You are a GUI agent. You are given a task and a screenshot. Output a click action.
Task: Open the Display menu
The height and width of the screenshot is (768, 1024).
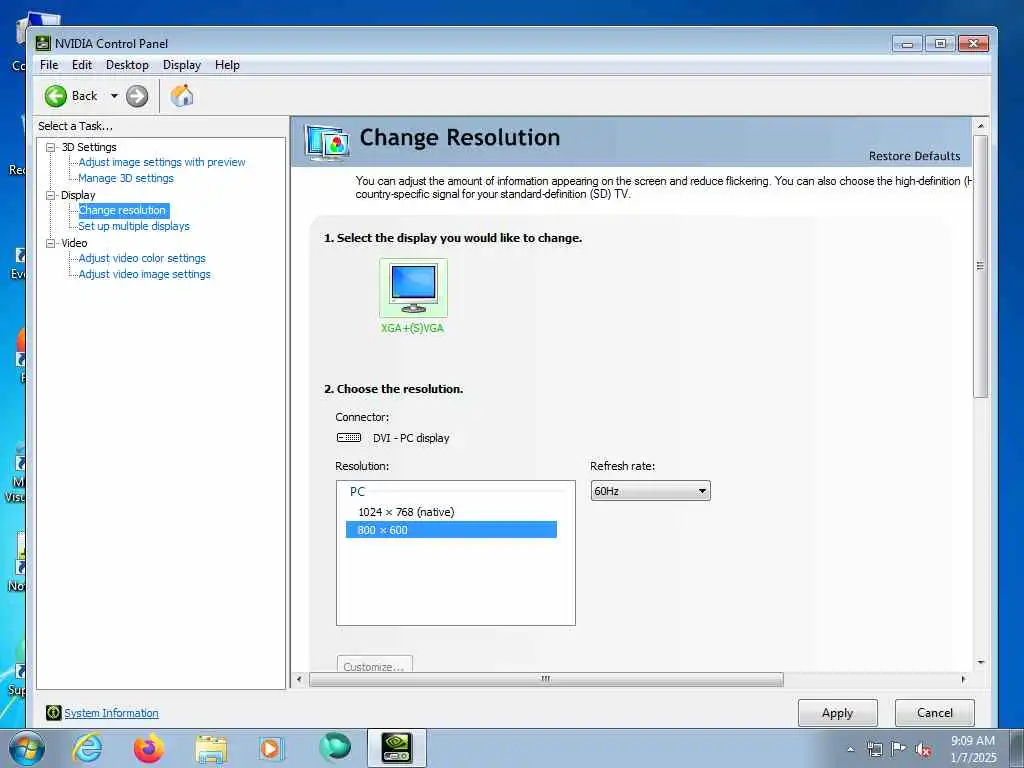tap(182, 65)
